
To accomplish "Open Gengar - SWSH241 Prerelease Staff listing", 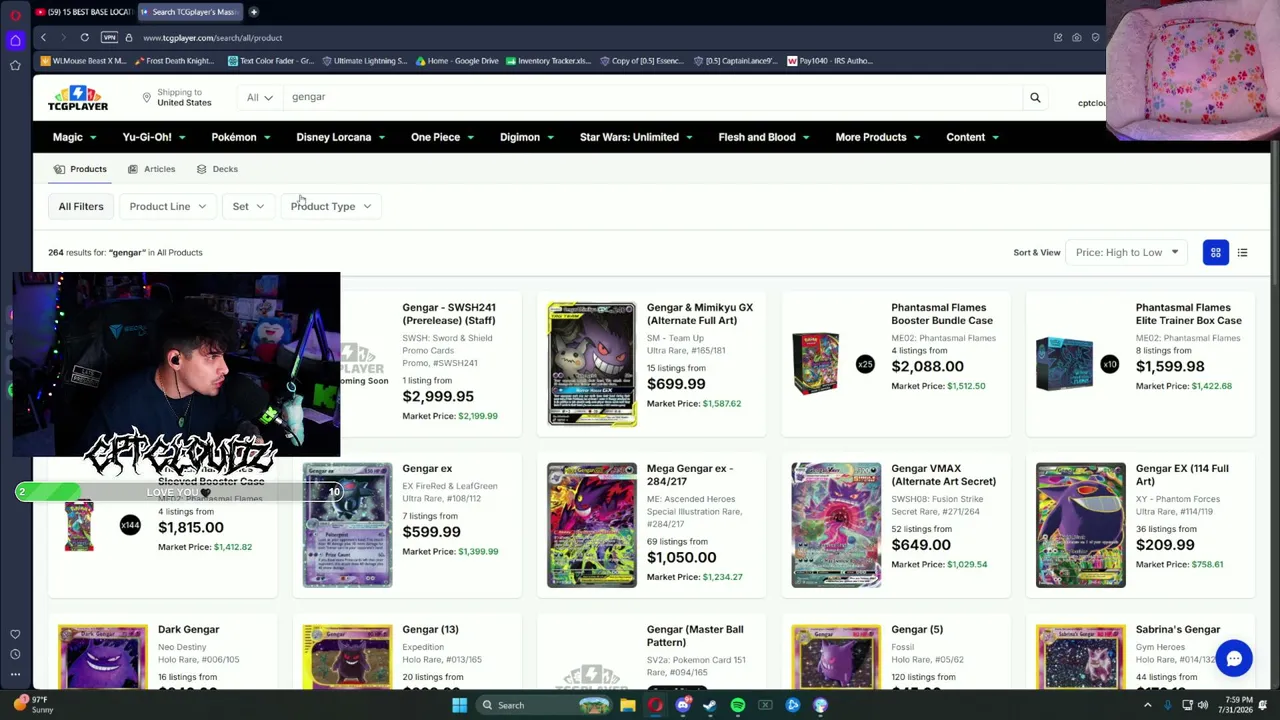I will click(x=449, y=314).
